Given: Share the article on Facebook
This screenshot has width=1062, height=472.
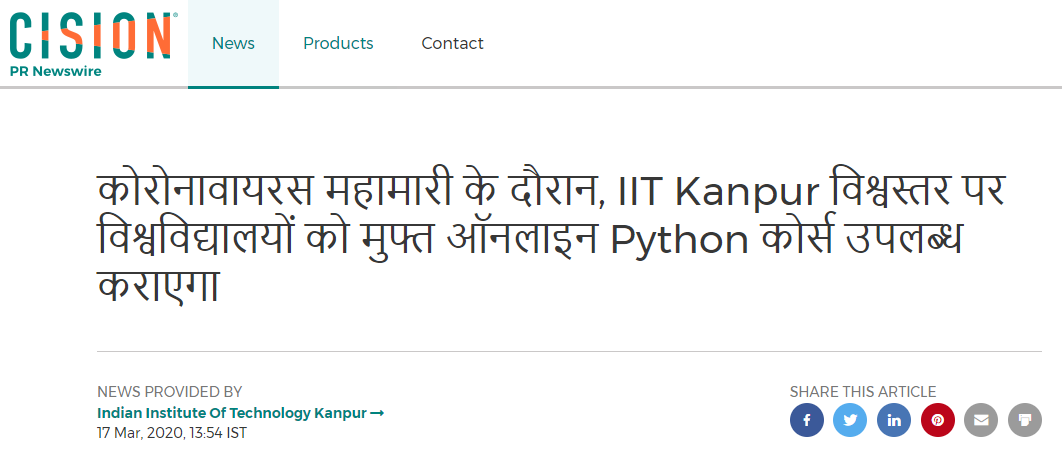Looking at the screenshot, I should click(x=806, y=420).
